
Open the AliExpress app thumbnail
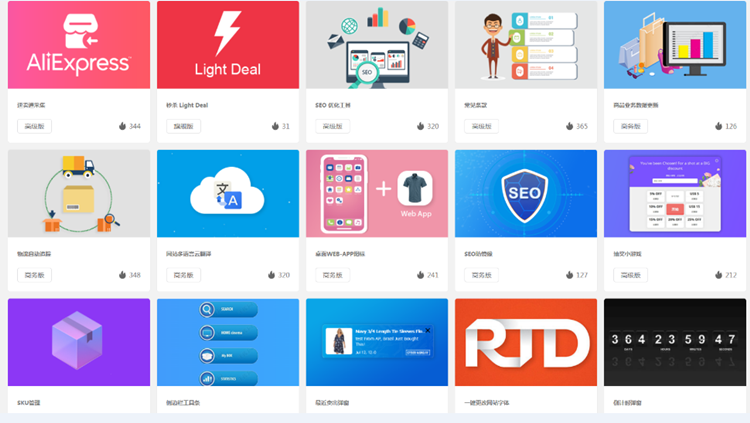pyautogui.click(x=79, y=45)
